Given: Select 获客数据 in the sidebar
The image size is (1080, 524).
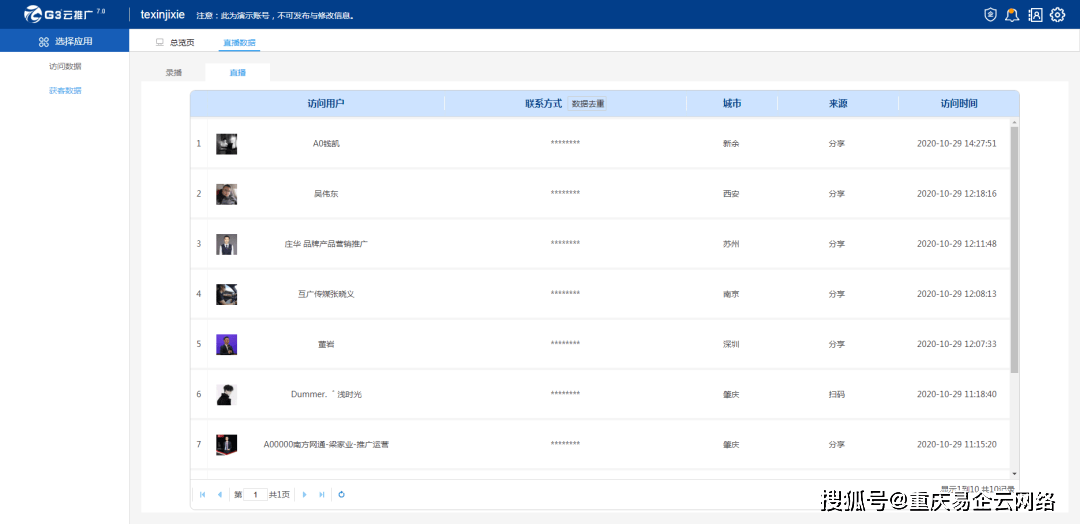Looking at the screenshot, I should pos(65,90).
